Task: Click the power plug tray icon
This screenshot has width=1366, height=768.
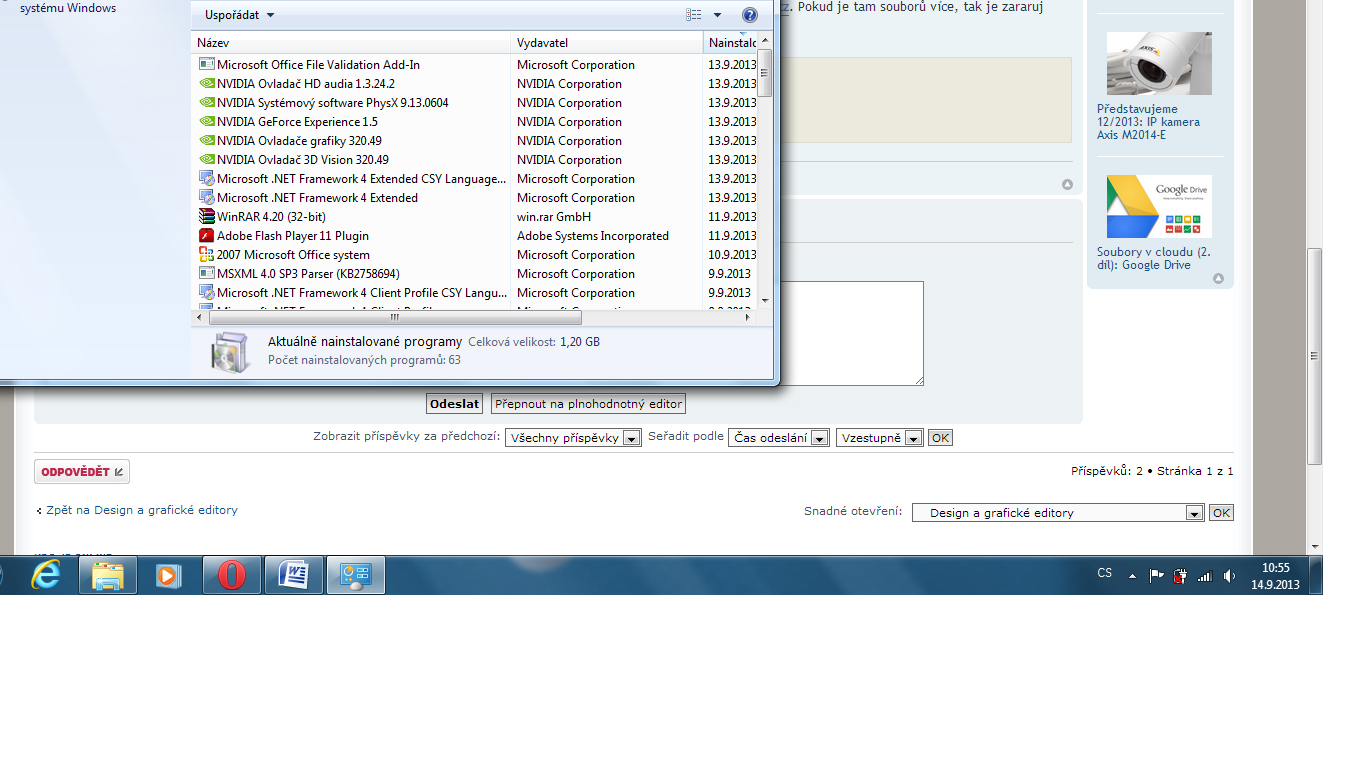Action: point(1181,576)
